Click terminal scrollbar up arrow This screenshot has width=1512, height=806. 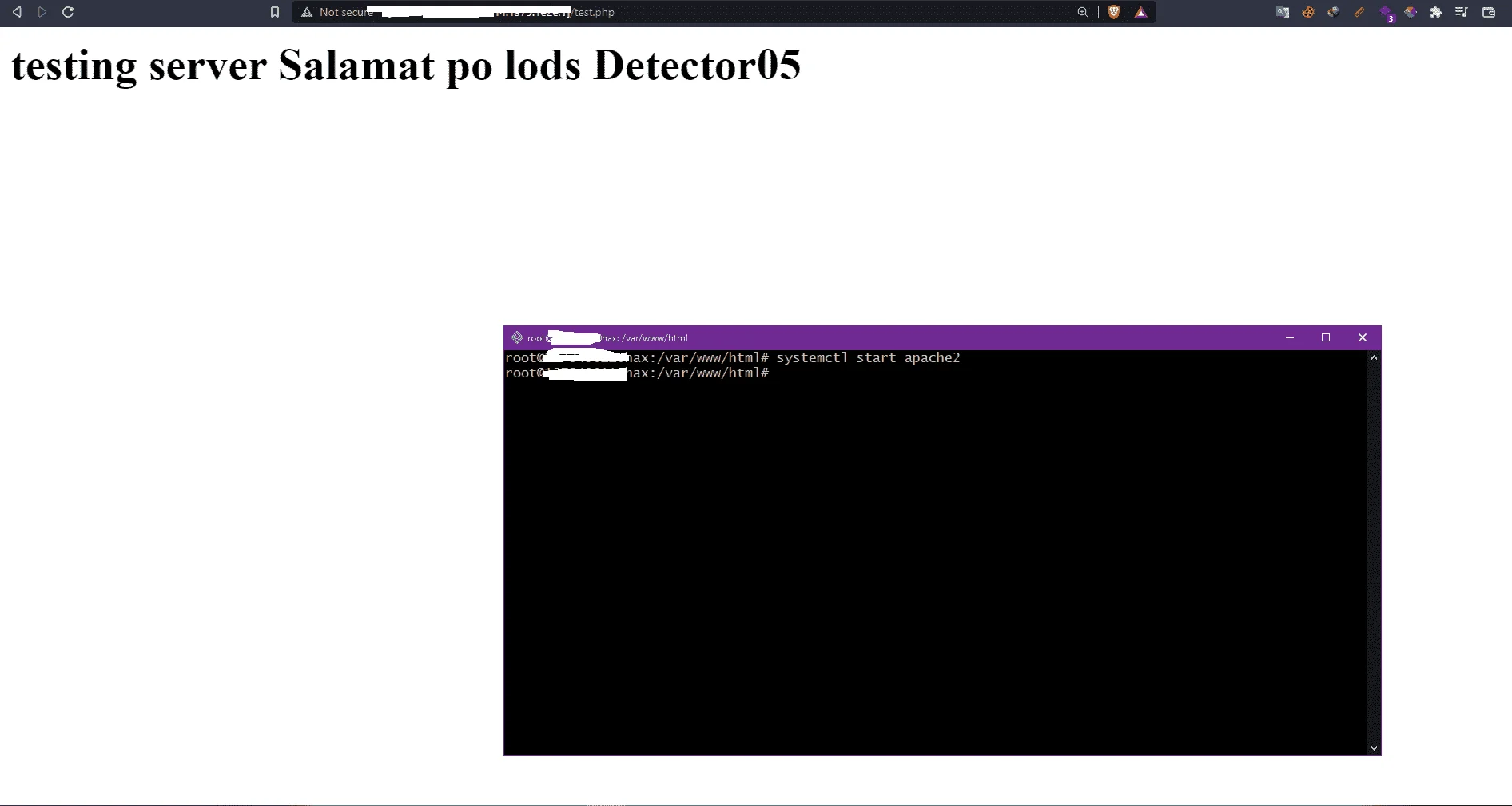(x=1374, y=357)
